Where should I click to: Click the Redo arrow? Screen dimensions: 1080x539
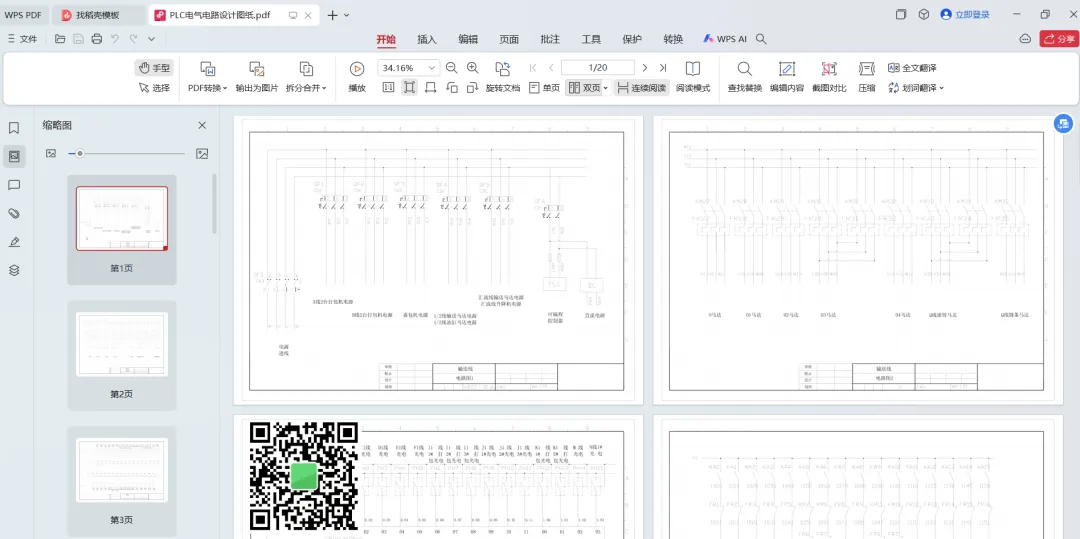[133, 39]
